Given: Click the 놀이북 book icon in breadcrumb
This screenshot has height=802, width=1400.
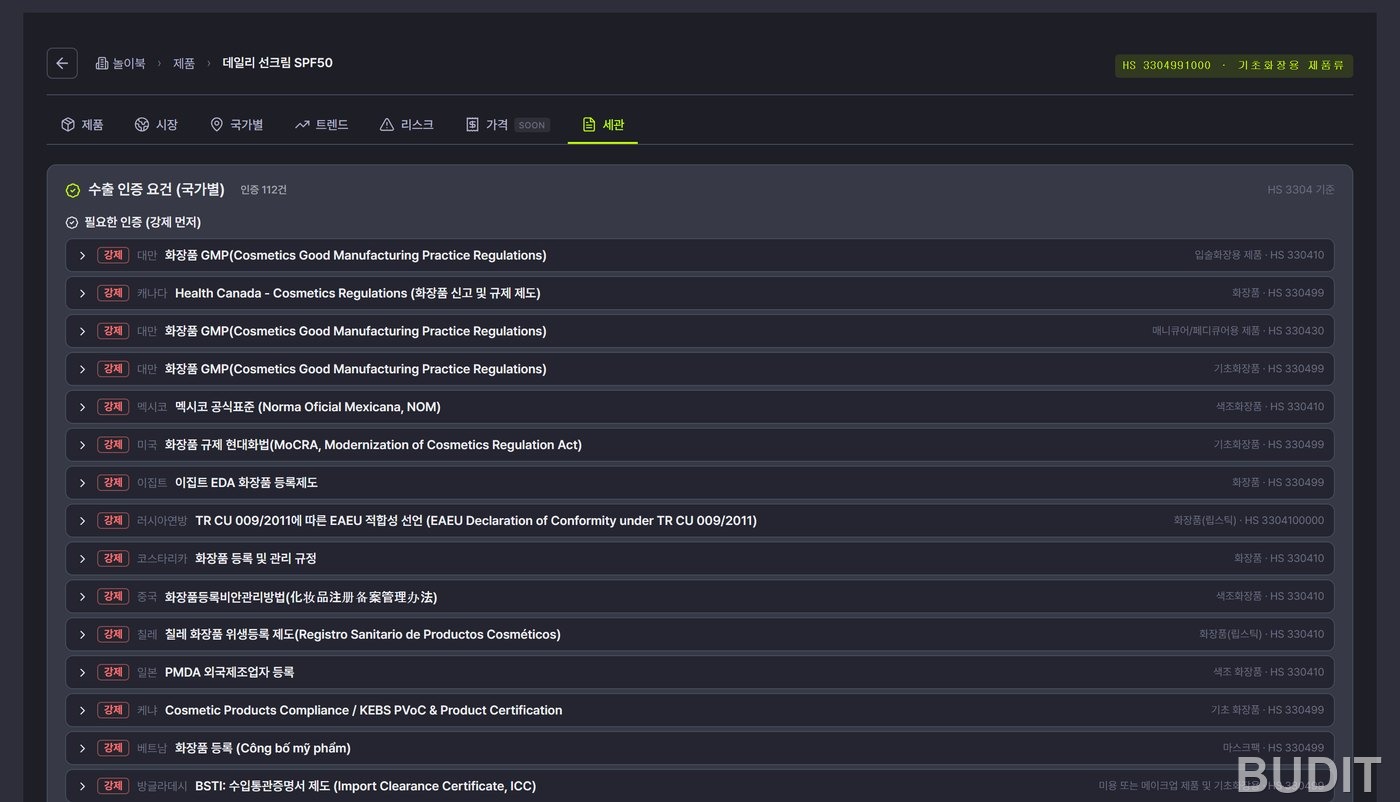Looking at the screenshot, I should coord(102,63).
